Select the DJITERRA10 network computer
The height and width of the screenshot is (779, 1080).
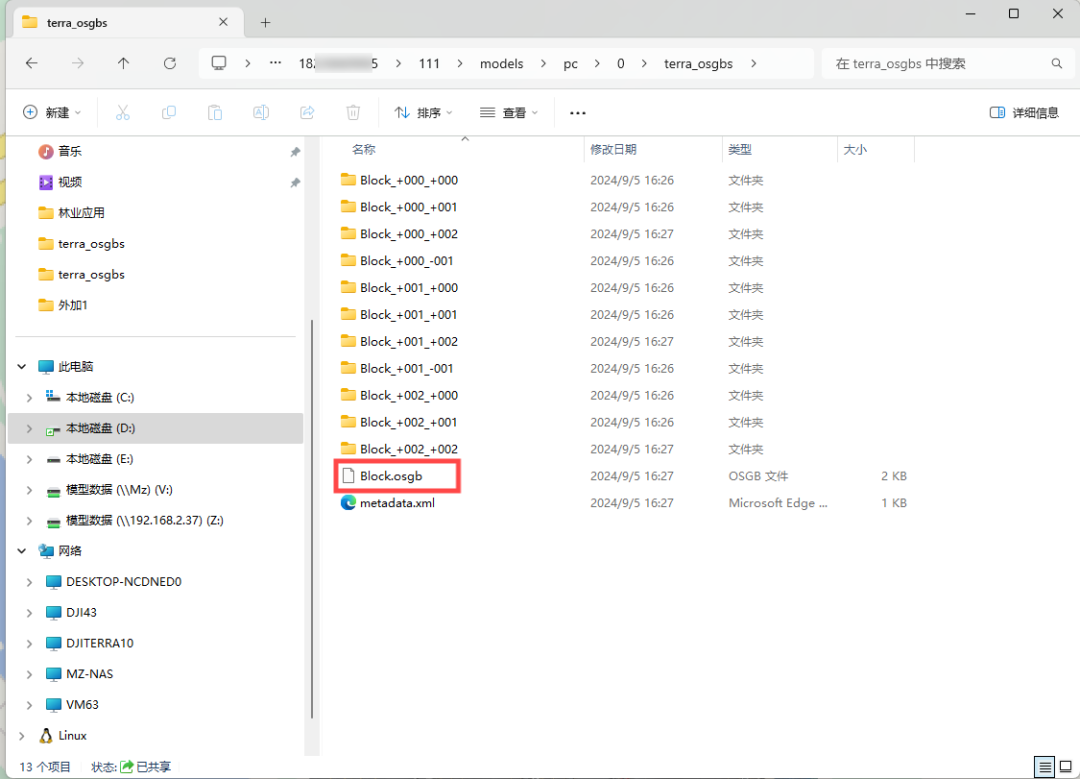[99, 643]
